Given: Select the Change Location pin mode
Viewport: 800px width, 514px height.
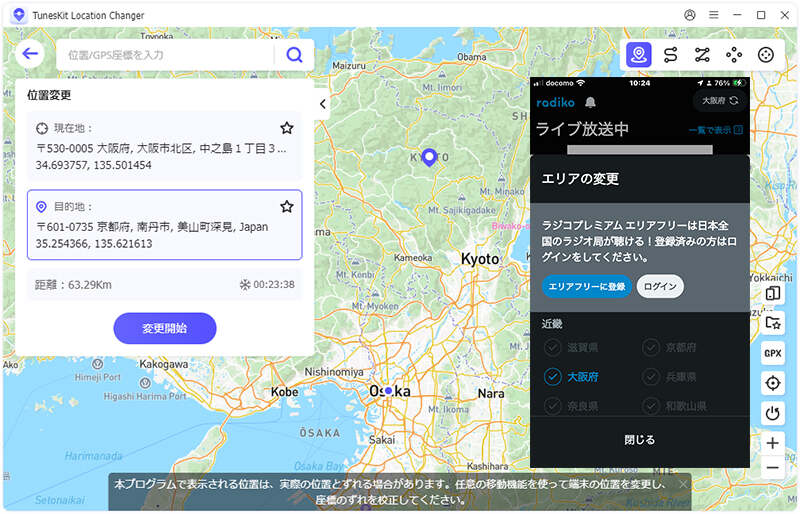Looking at the screenshot, I should click(639, 55).
